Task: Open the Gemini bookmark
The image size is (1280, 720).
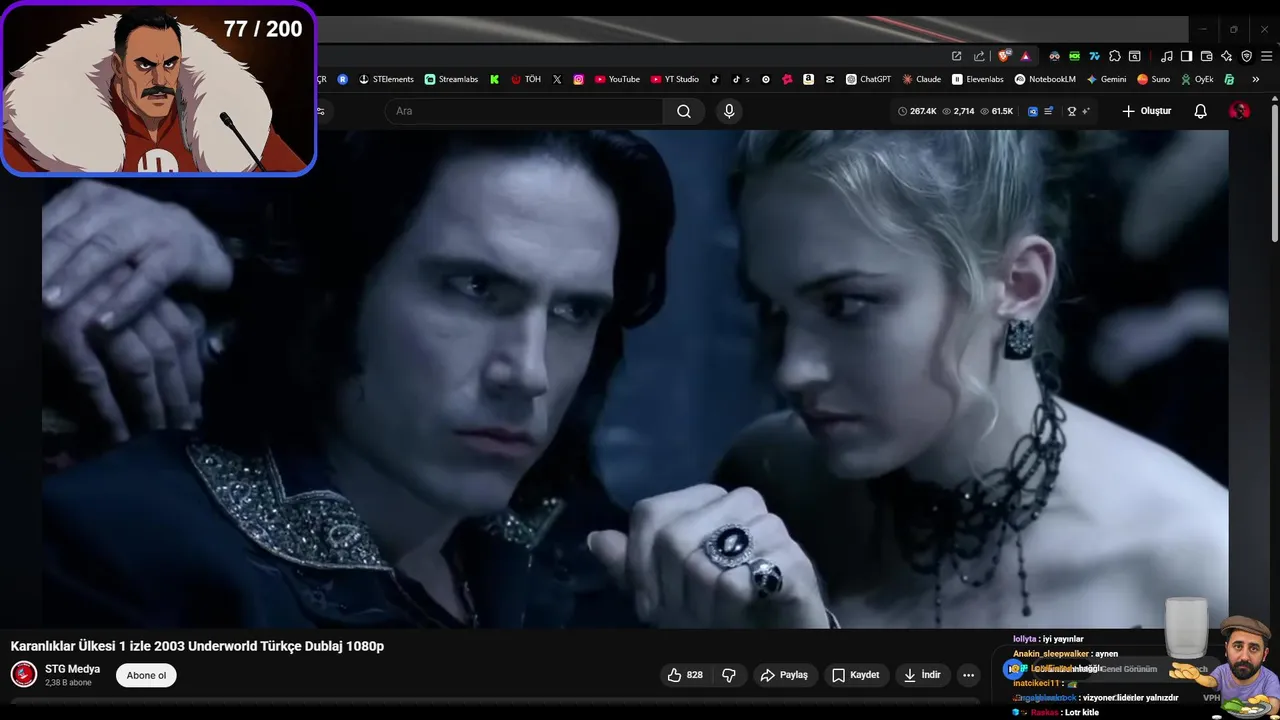Action: [1106, 79]
